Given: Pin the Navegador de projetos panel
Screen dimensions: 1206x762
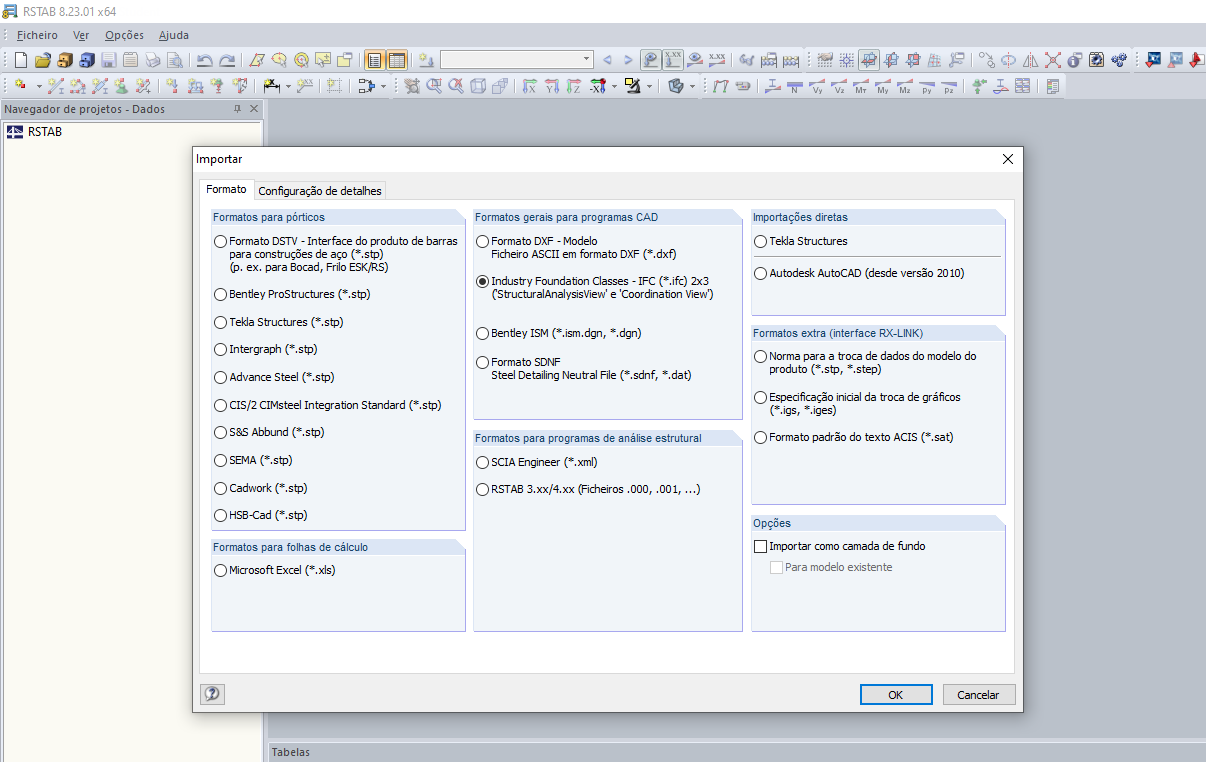Looking at the screenshot, I should click(x=237, y=109).
